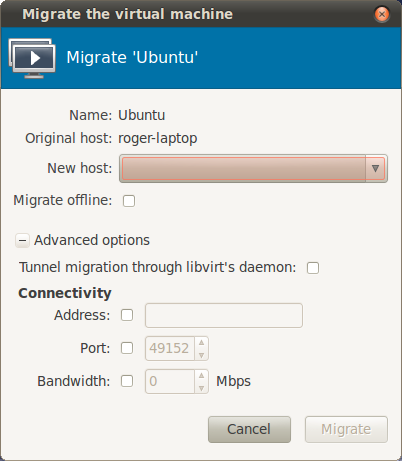Enable the Migrate offline checkbox
402x461 pixels.
point(129,201)
